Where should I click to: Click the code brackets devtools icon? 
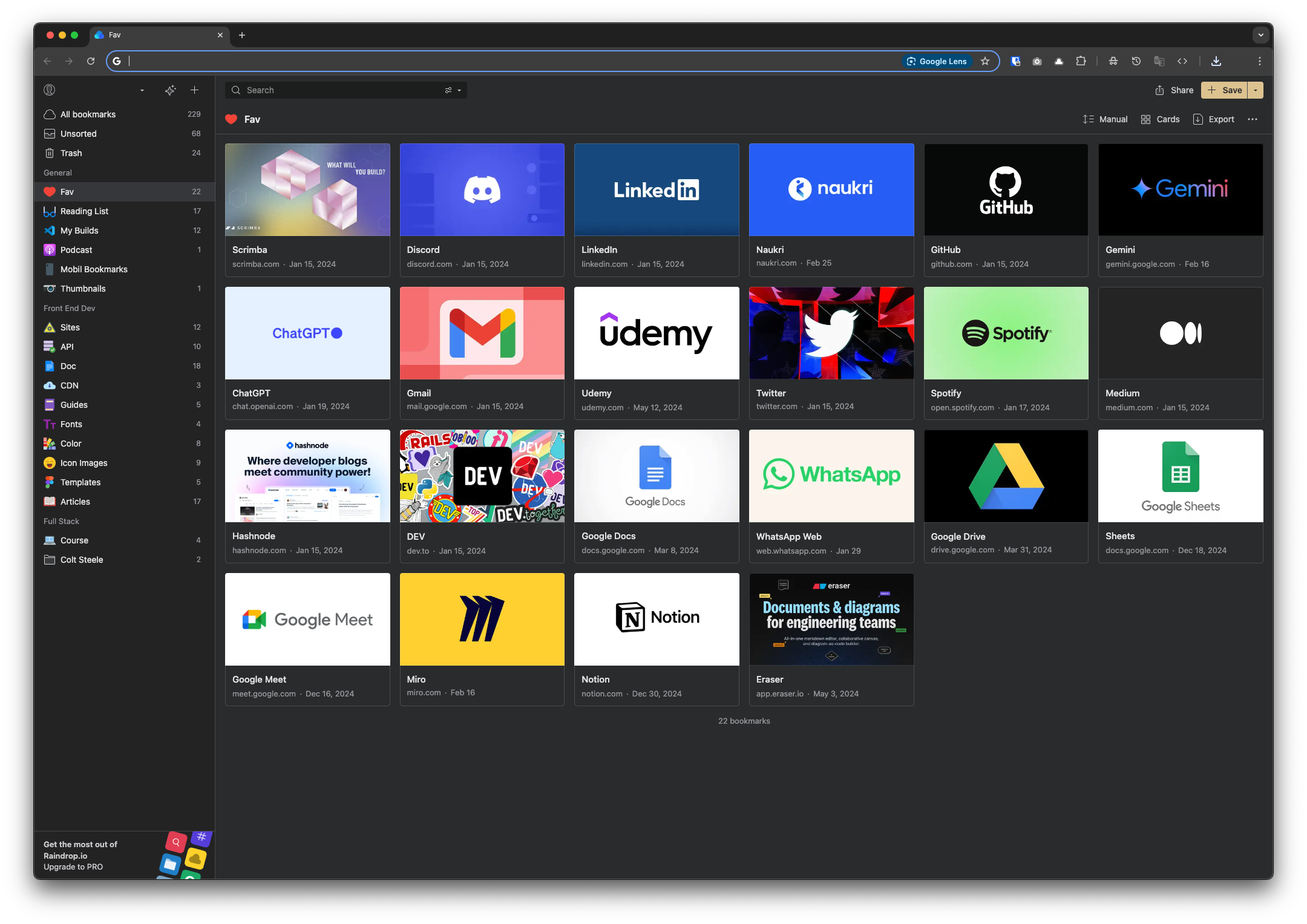click(x=1182, y=61)
